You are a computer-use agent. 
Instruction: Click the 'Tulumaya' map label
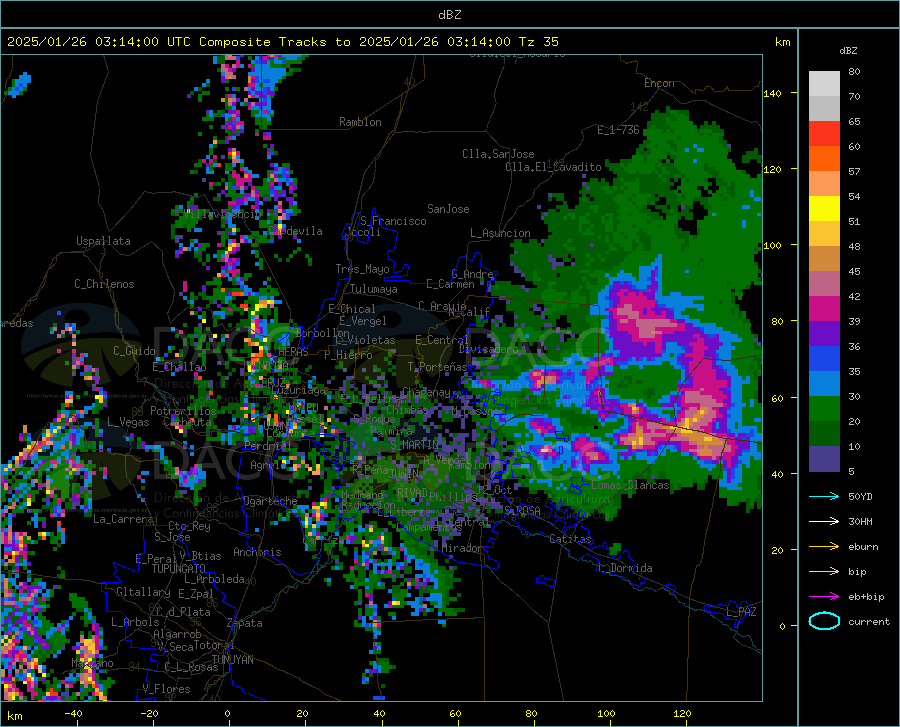[x=373, y=289]
